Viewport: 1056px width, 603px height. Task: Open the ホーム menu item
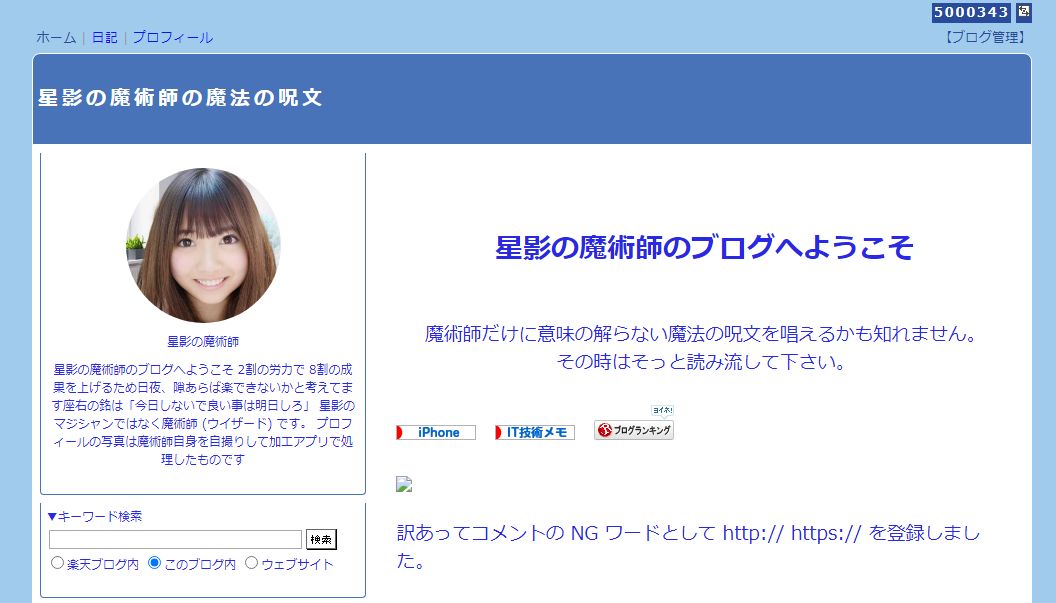pos(55,37)
